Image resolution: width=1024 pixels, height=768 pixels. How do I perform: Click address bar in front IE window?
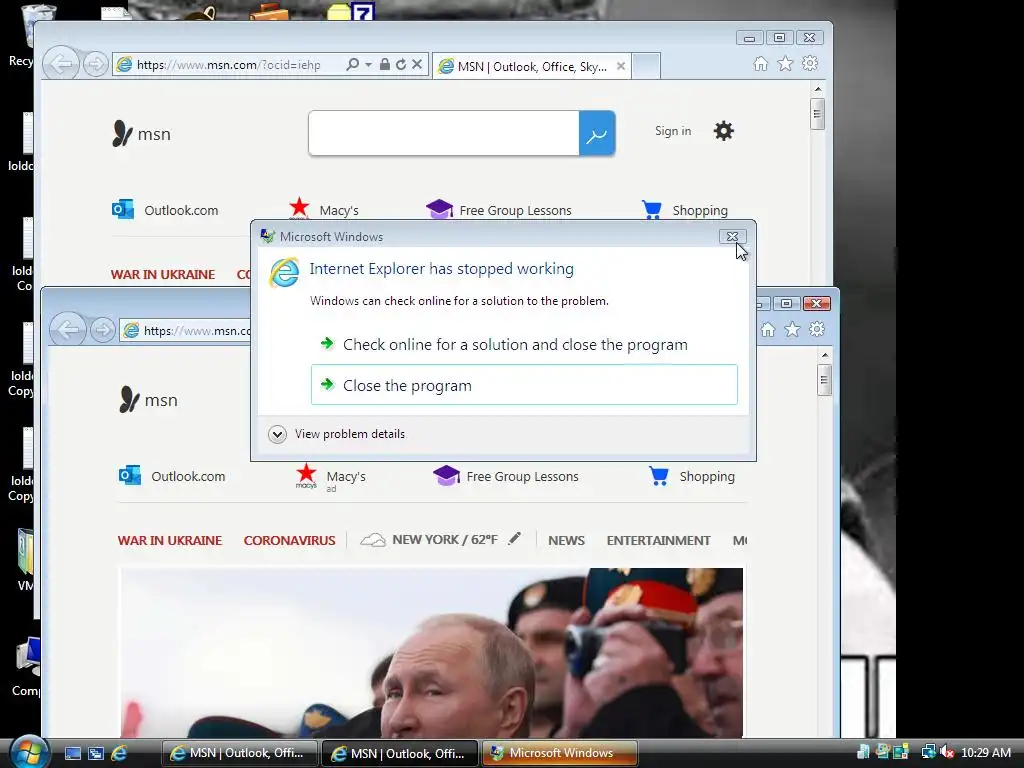pyautogui.click(x=185, y=330)
